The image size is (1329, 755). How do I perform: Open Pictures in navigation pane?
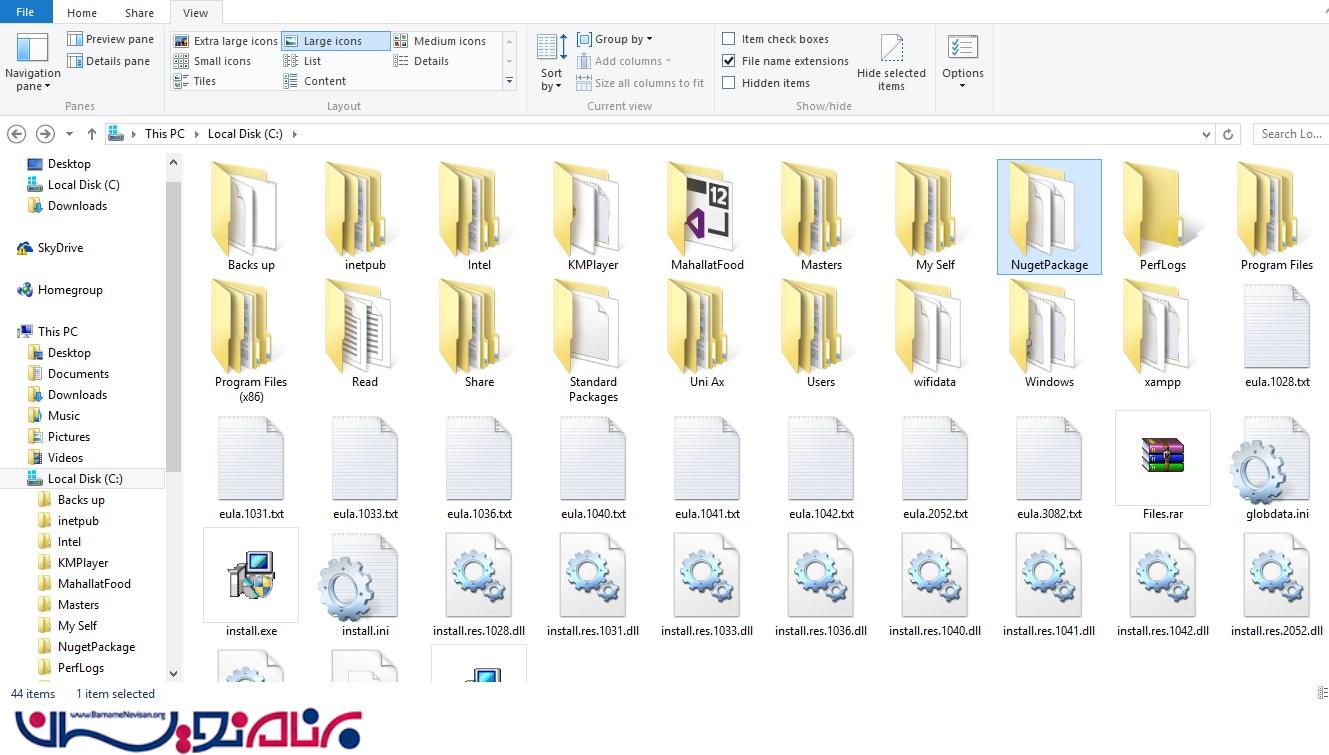(69, 437)
